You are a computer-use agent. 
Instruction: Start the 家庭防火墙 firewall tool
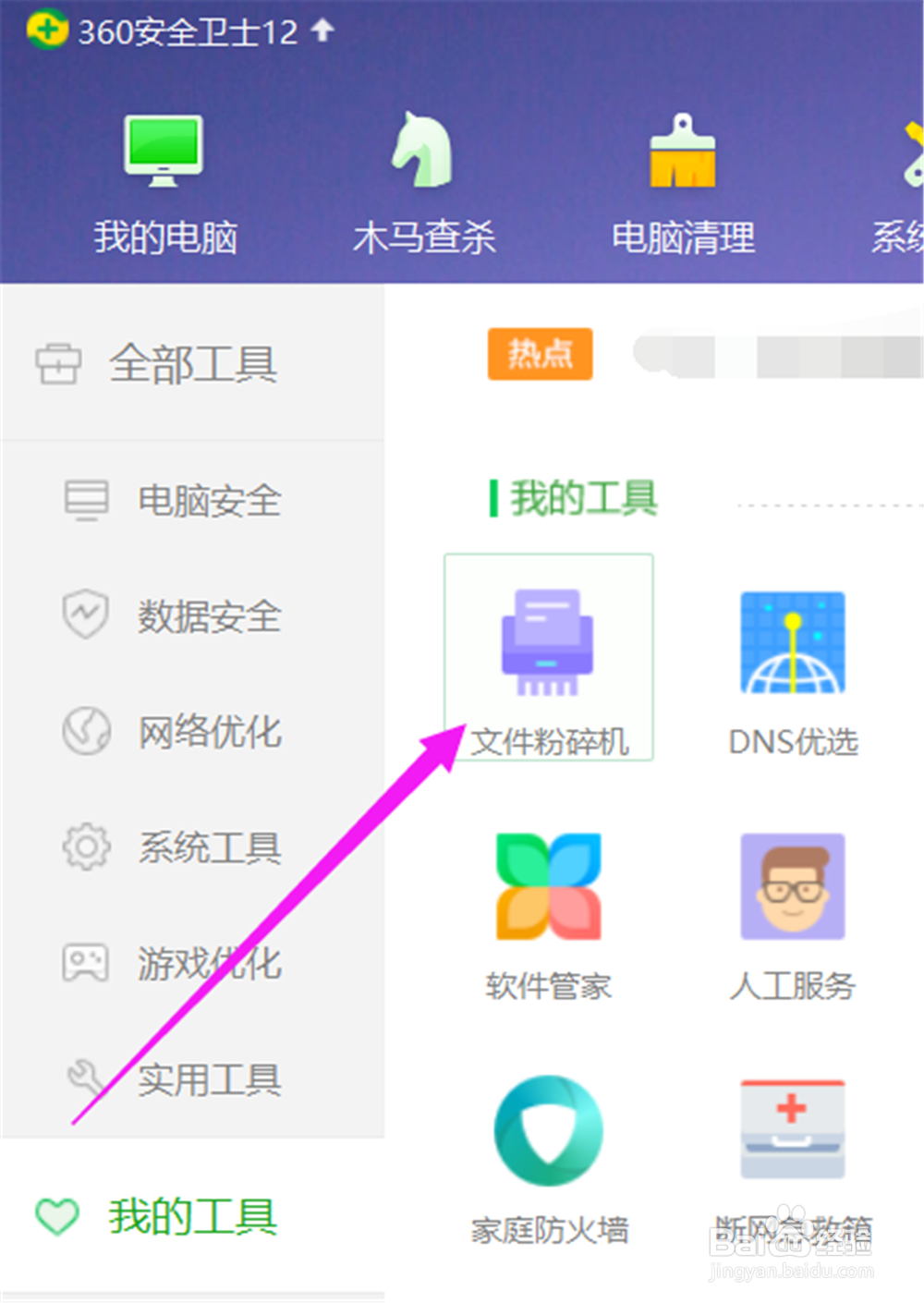click(x=549, y=1129)
